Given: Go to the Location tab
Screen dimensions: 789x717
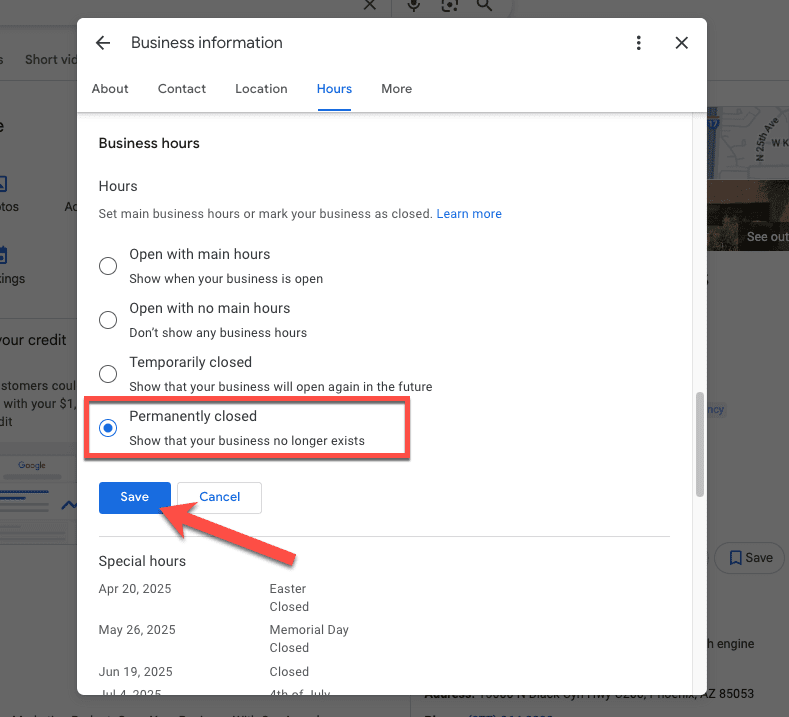Looking at the screenshot, I should [261, 89].
